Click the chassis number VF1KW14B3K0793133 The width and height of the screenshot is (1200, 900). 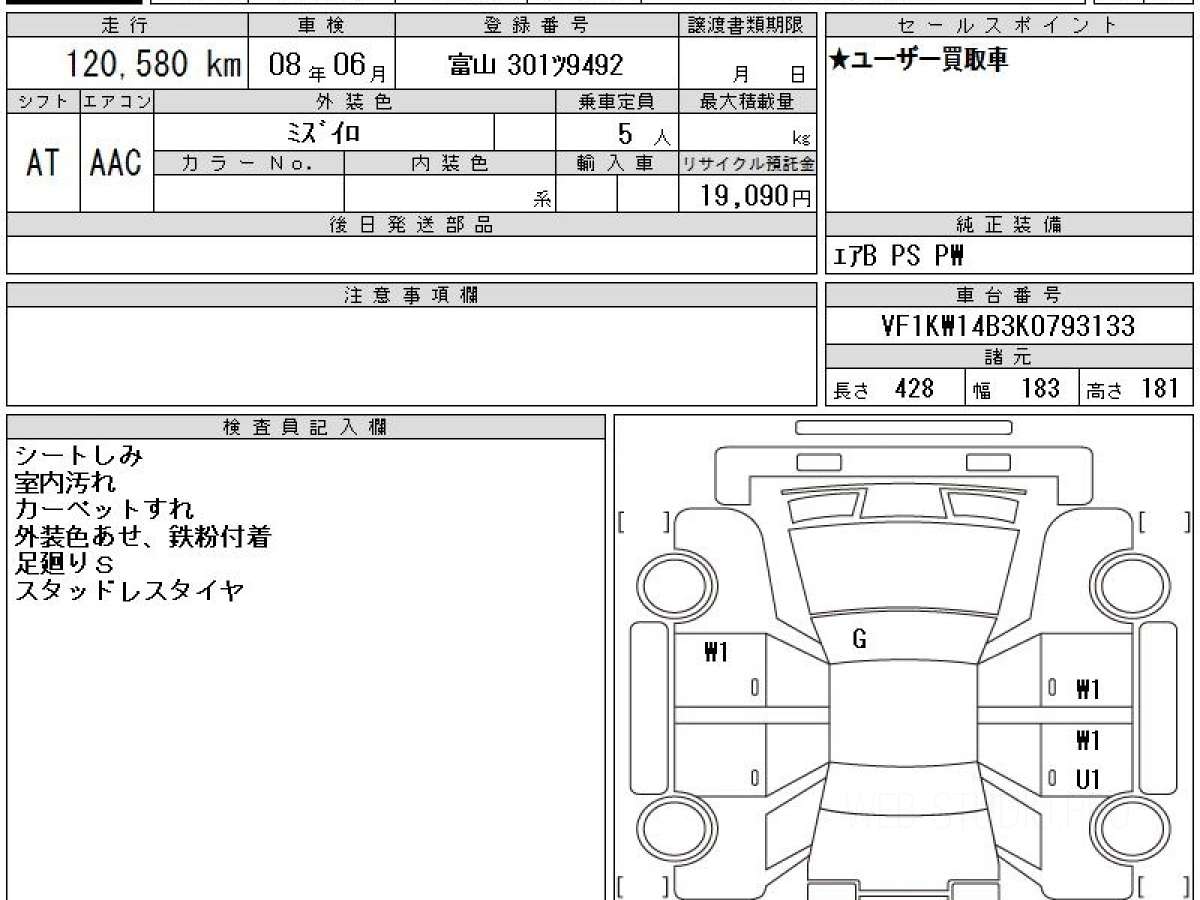(x=1009, y=327)
